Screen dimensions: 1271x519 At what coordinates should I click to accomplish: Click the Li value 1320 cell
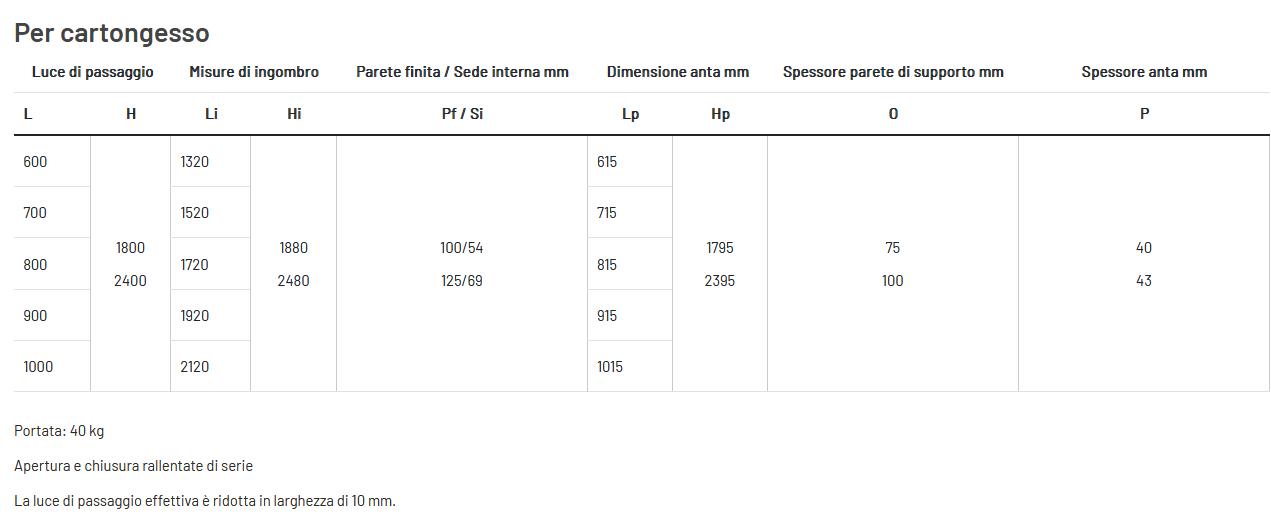click(210, 161)
